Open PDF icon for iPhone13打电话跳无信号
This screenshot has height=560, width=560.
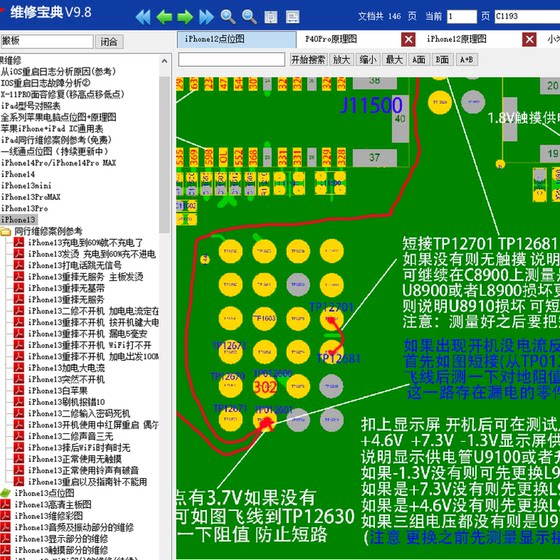(x=19, y=265)
